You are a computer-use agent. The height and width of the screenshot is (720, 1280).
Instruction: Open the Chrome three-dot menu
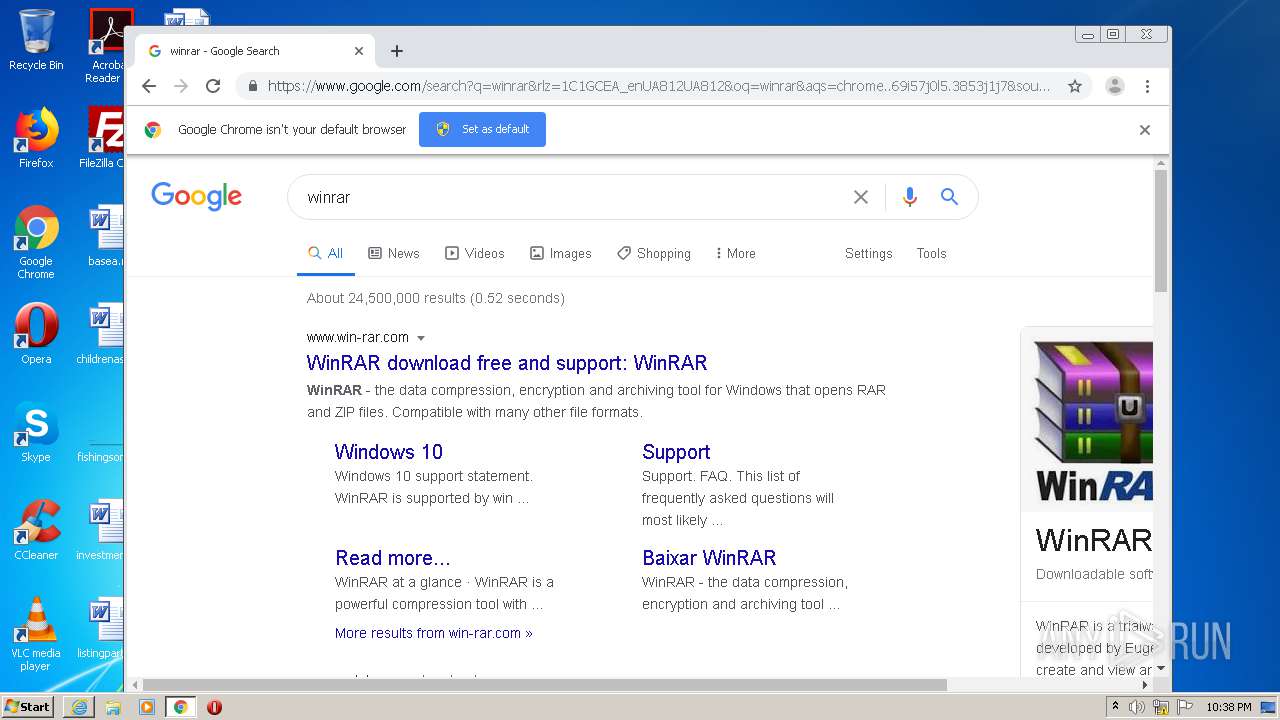coord(1147,86)
